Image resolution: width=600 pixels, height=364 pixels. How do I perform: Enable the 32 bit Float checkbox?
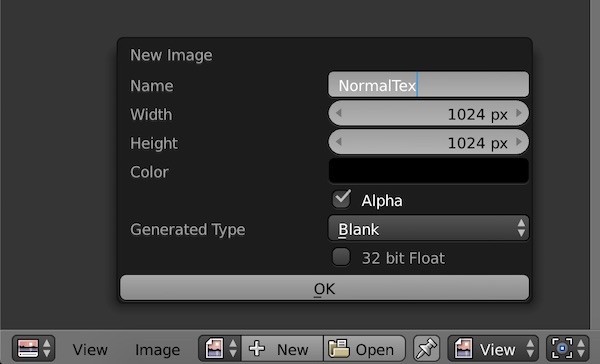[341, 257]
